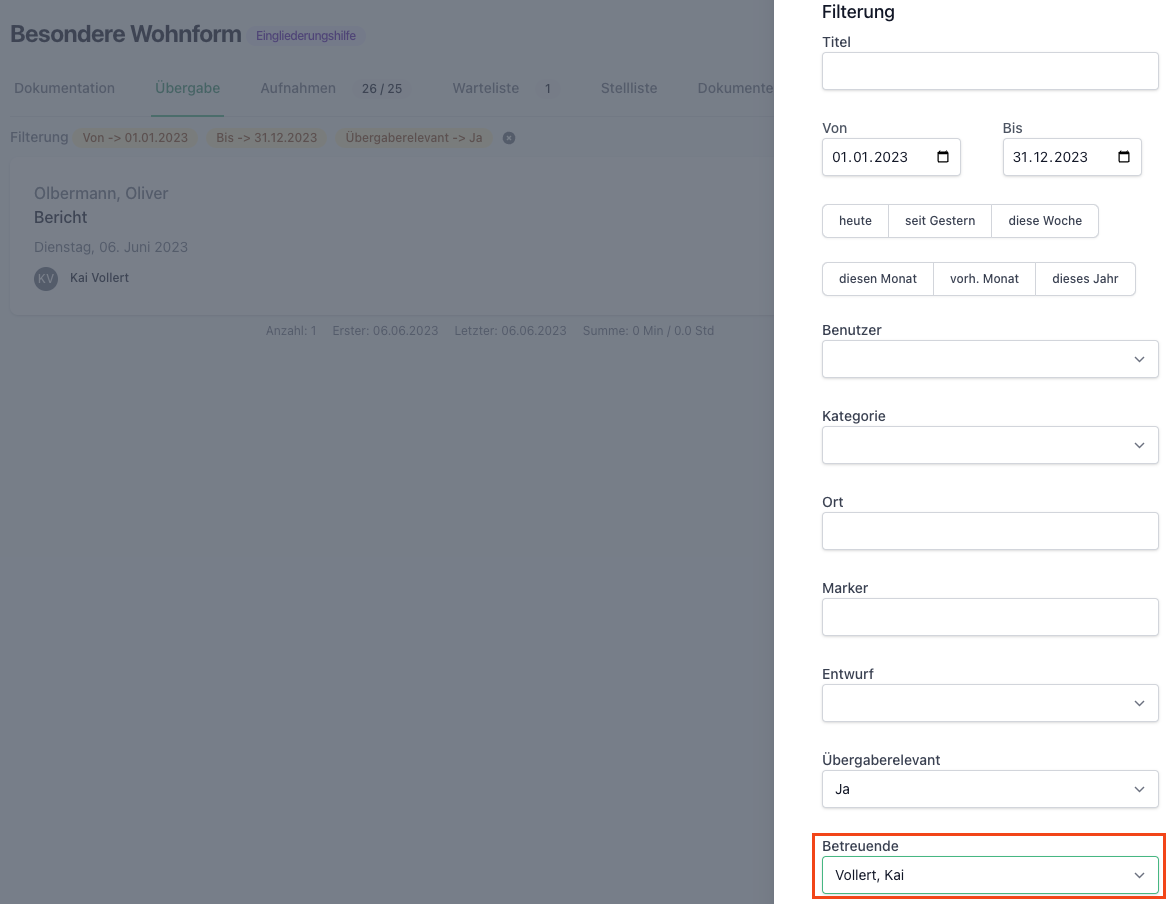The image size is (1169, 904).
Task: Click the Eingliederungshilfe badge
Action: pyautogui.click(x=306, y=36)
